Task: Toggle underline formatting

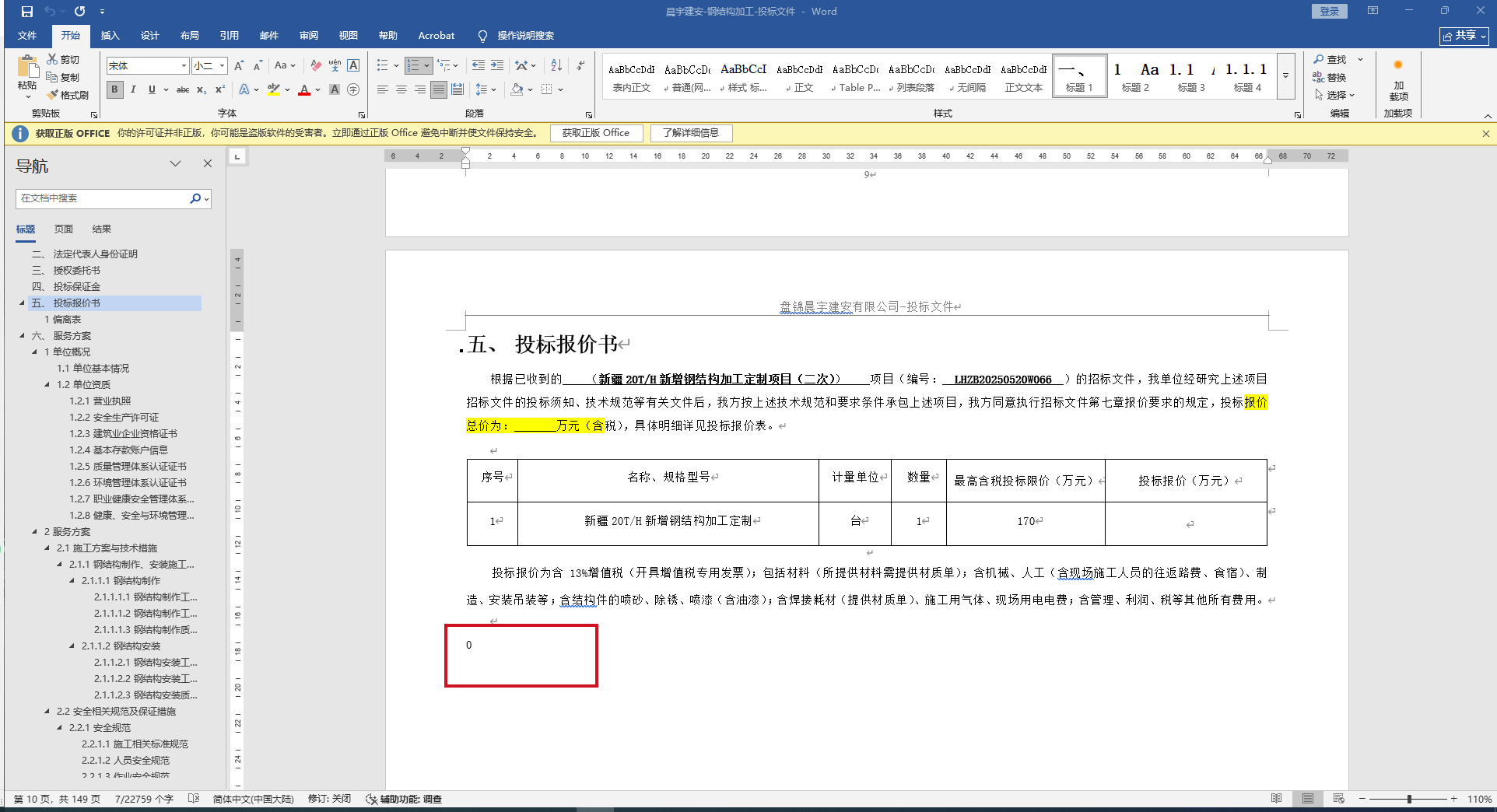Action: (152, 89)
